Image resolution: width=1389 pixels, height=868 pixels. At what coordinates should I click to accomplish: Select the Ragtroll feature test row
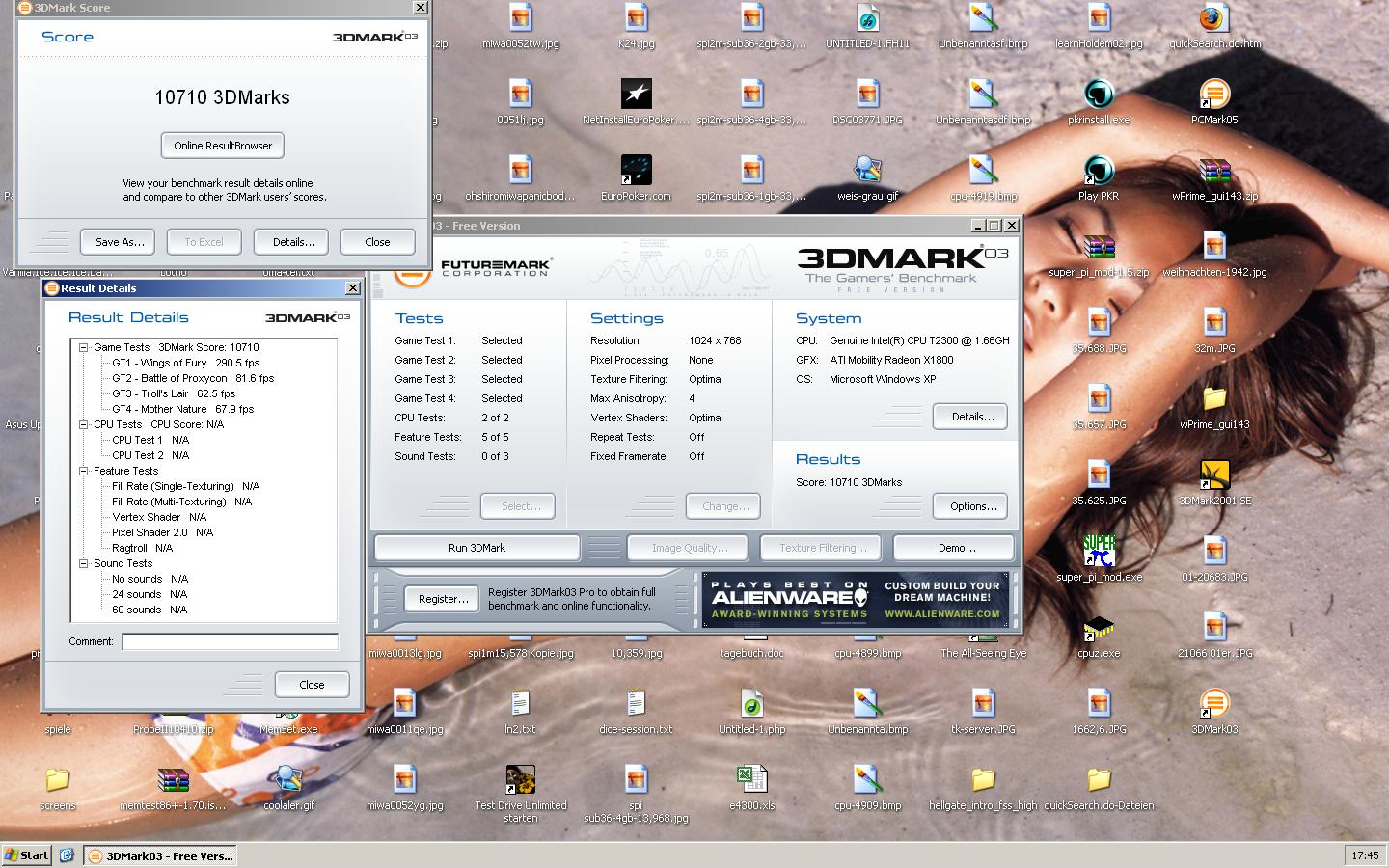coord(142,548)
